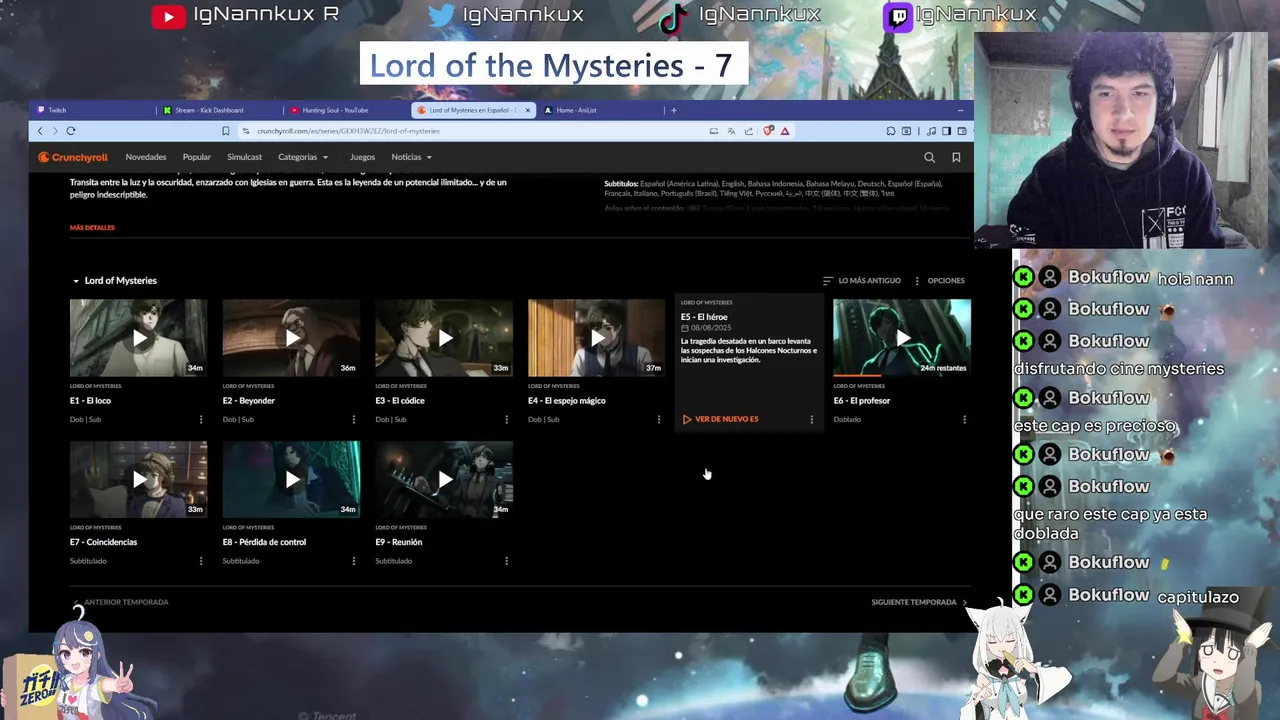The height and width of the screenshot is (720, 1280).
Task: Open the Juegos menu item
Action: point(362,157)
